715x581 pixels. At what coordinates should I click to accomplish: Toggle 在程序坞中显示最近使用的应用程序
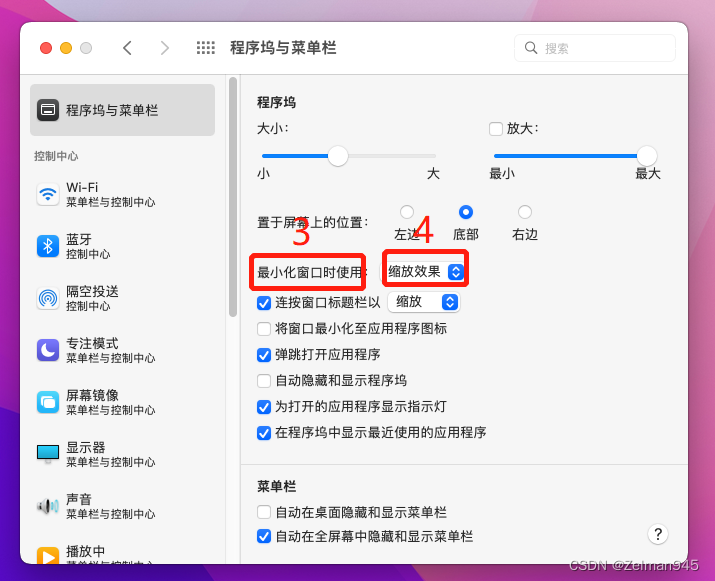(x=264, y=433)
